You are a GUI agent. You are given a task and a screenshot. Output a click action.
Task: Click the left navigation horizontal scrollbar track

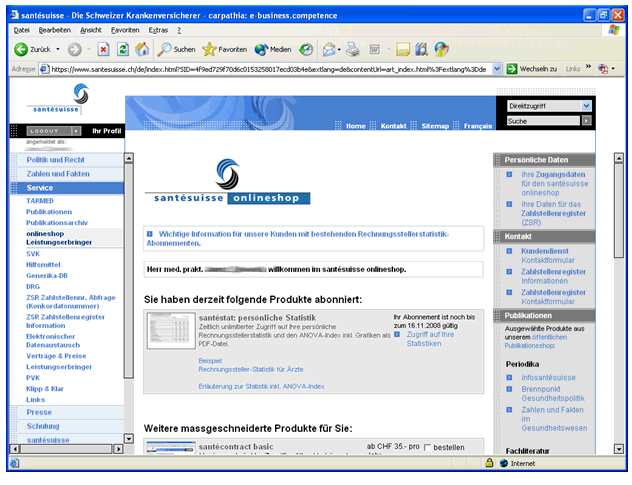(x=66, y=449)
